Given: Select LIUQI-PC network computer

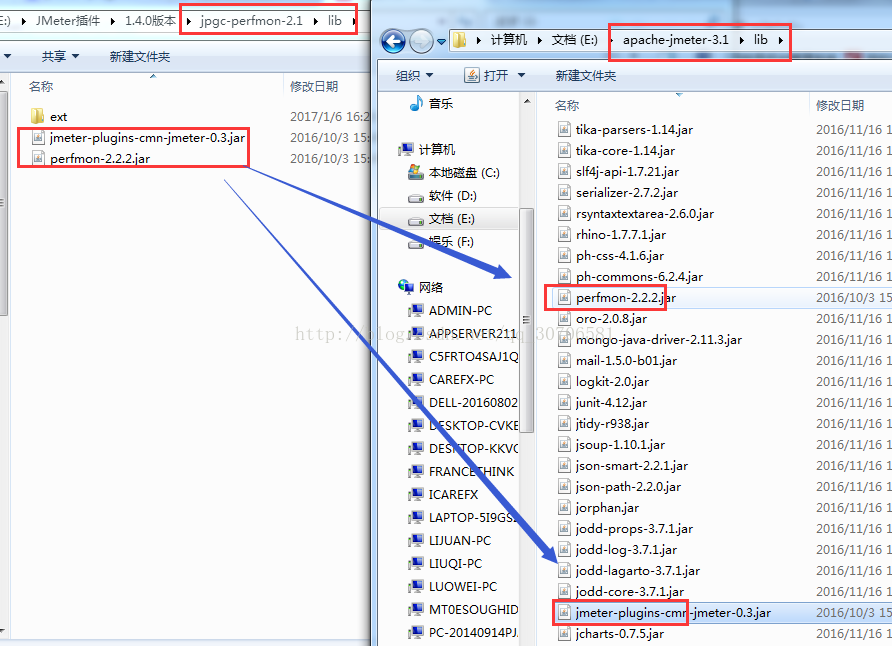Looking at the screenshot, I should pos(445,564).
